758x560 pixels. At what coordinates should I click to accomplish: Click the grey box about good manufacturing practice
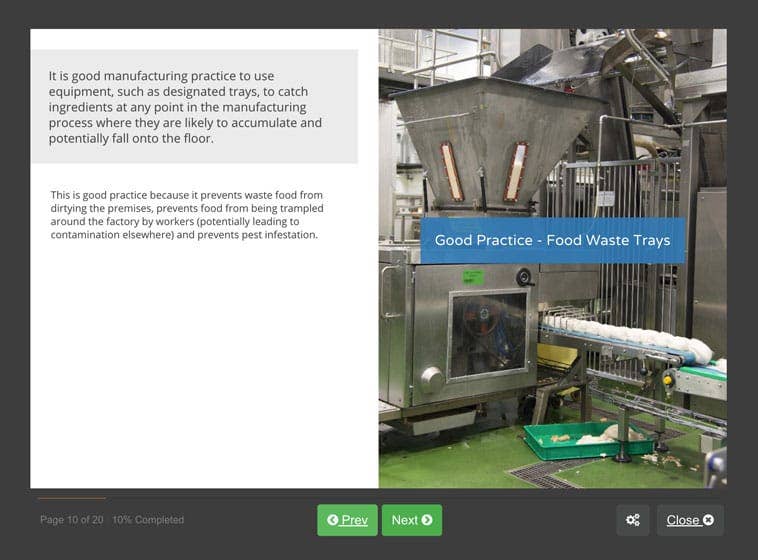[194, 106]
